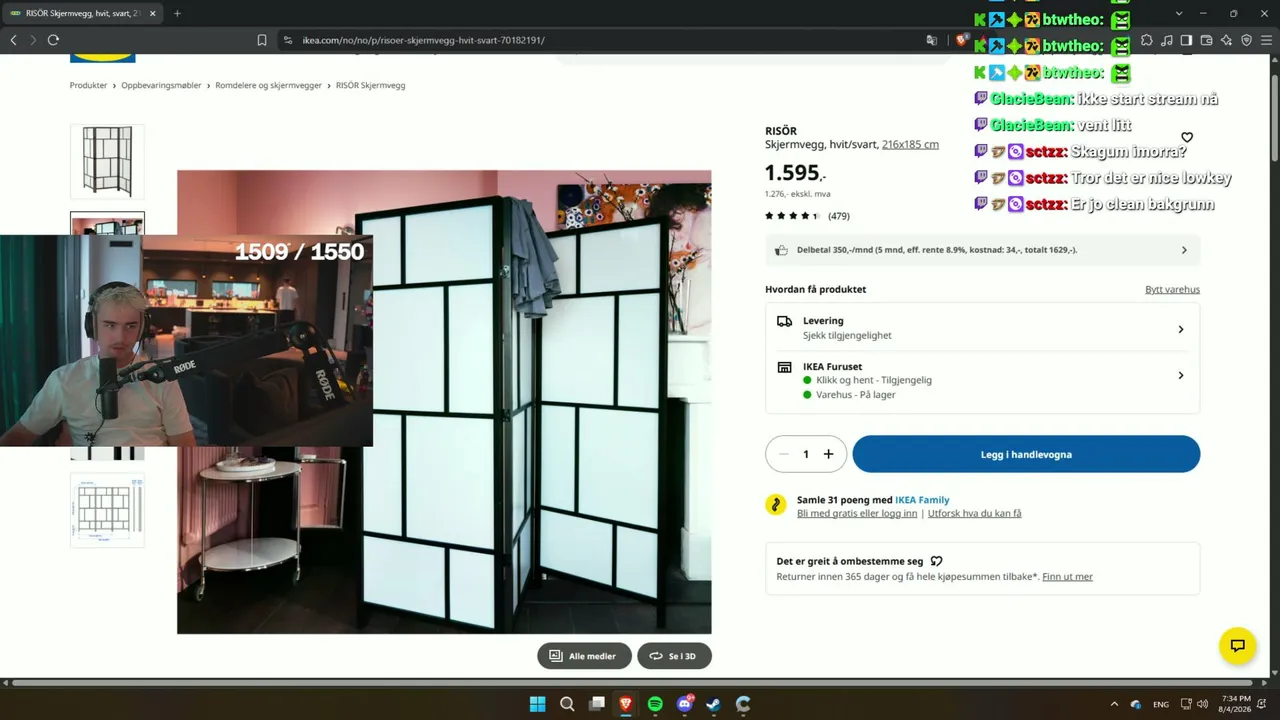Image resolution: width=1280 pixels, height=720 pixels.
Task: Click Bli med gratis eller logg inn
Action: tap(857, 514)
